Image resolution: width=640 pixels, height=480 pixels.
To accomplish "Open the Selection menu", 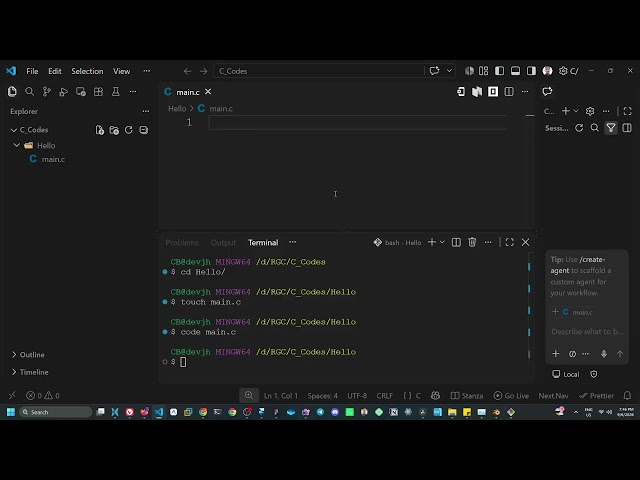I will [87, 71].
